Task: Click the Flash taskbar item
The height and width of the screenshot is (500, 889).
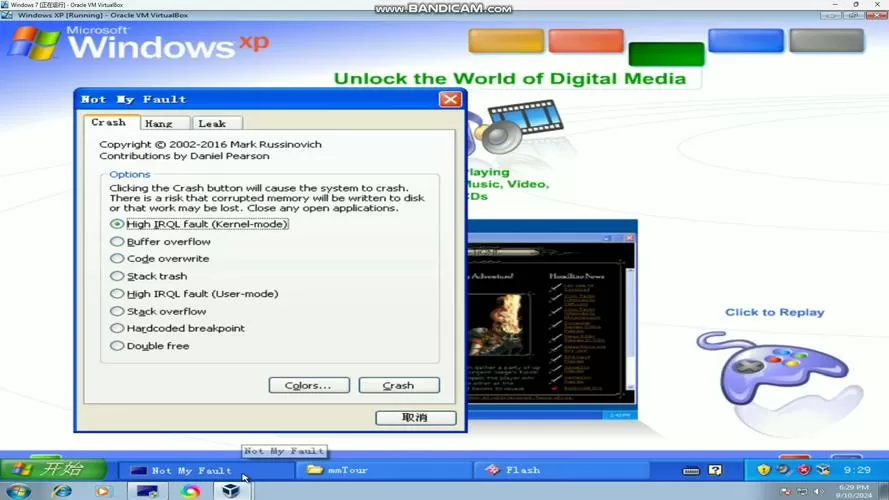Action: 564,470
